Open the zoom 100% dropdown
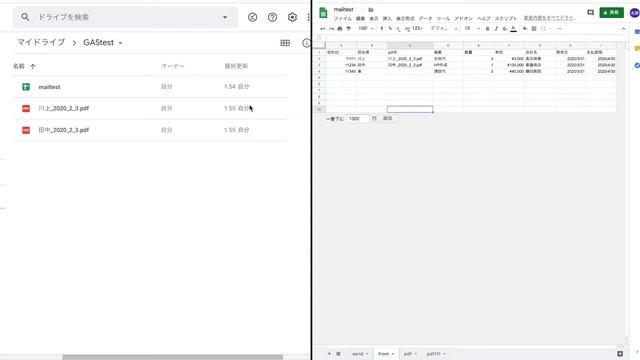 tap(366, 29)
